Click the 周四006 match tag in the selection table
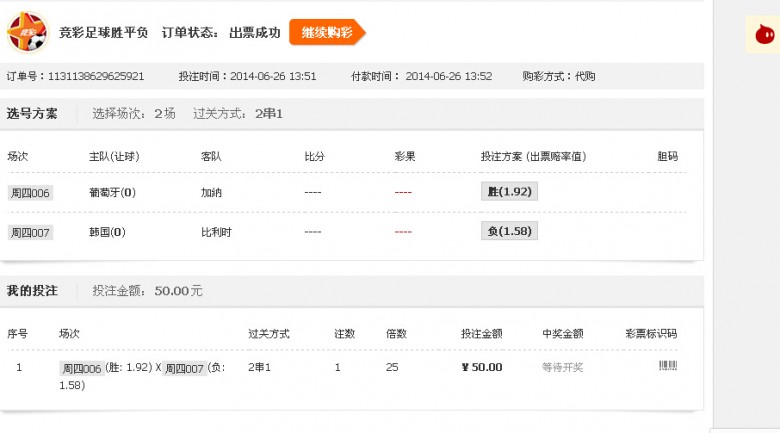780x433 pixels. pos(30,193)
